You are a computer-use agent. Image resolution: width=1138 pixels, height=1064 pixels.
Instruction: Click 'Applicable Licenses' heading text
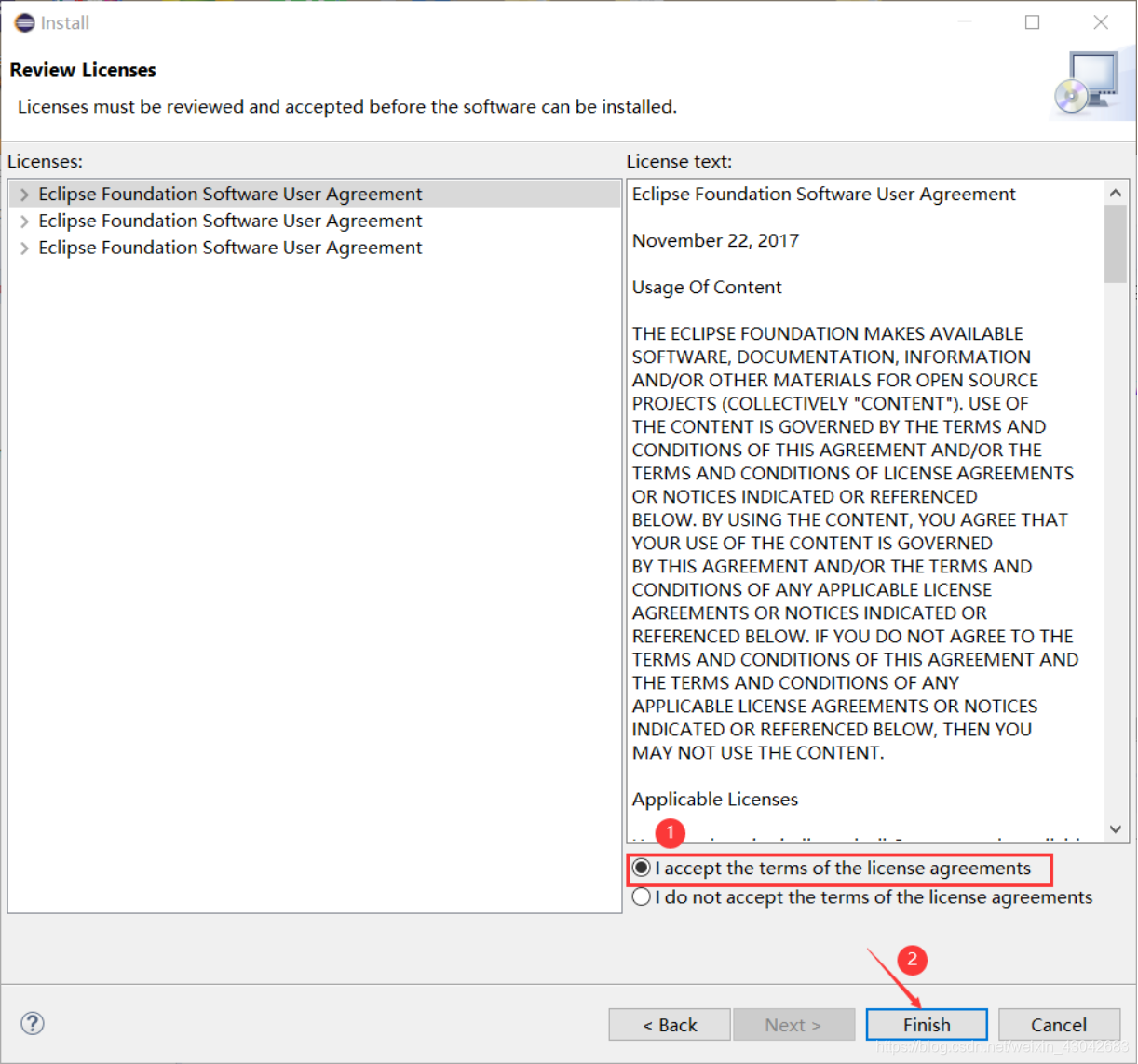coord(715,799)
